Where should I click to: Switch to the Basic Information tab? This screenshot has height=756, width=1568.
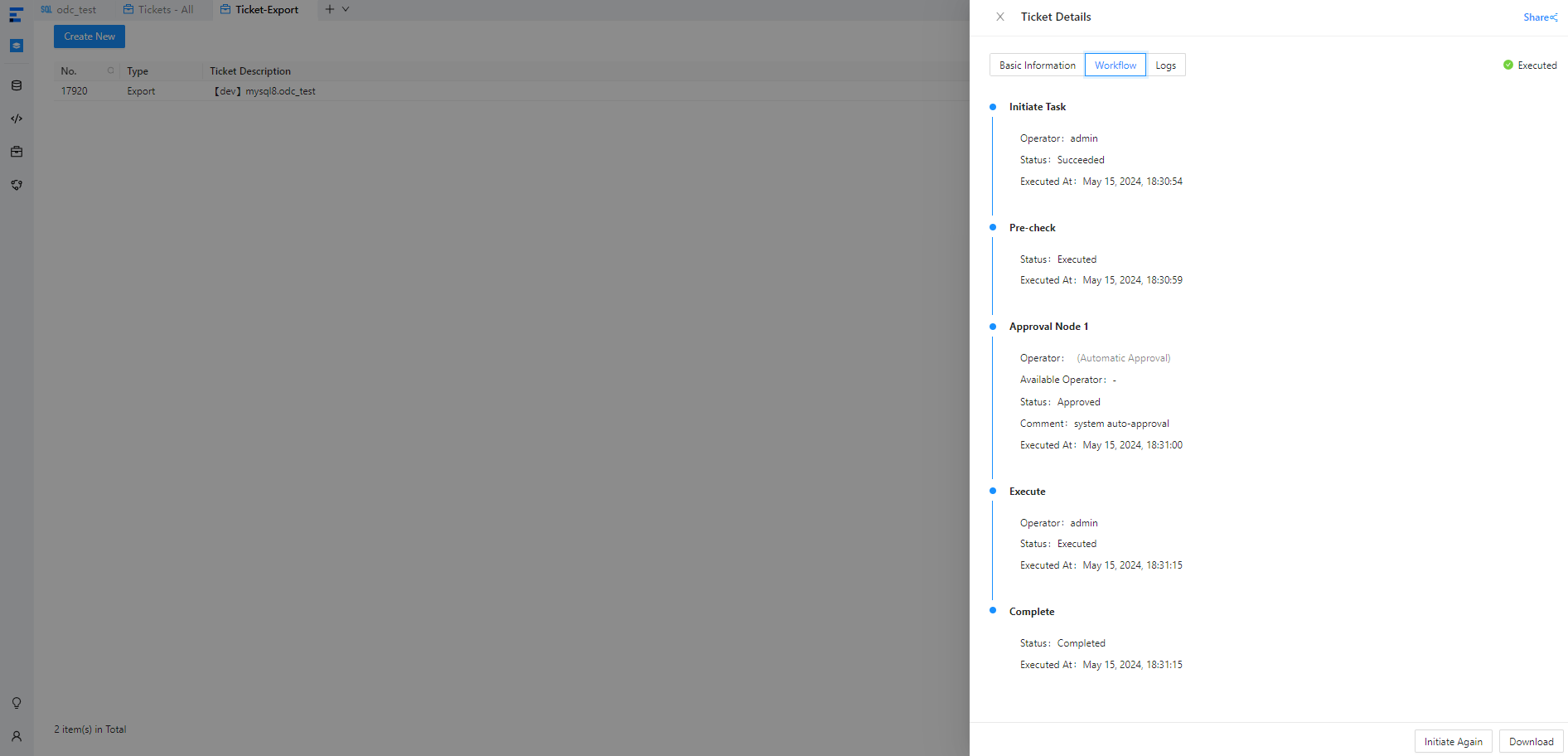[1037, 65]
